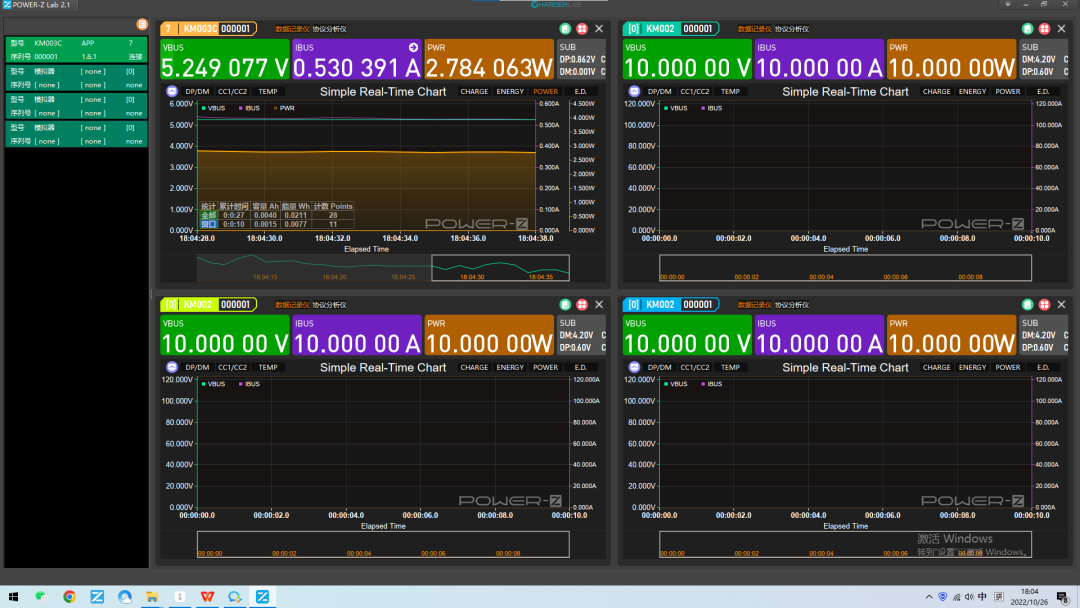Screen dimensions: 1080x608
Task: Open the notification center in taskbar
Action: click(1063, 597)
